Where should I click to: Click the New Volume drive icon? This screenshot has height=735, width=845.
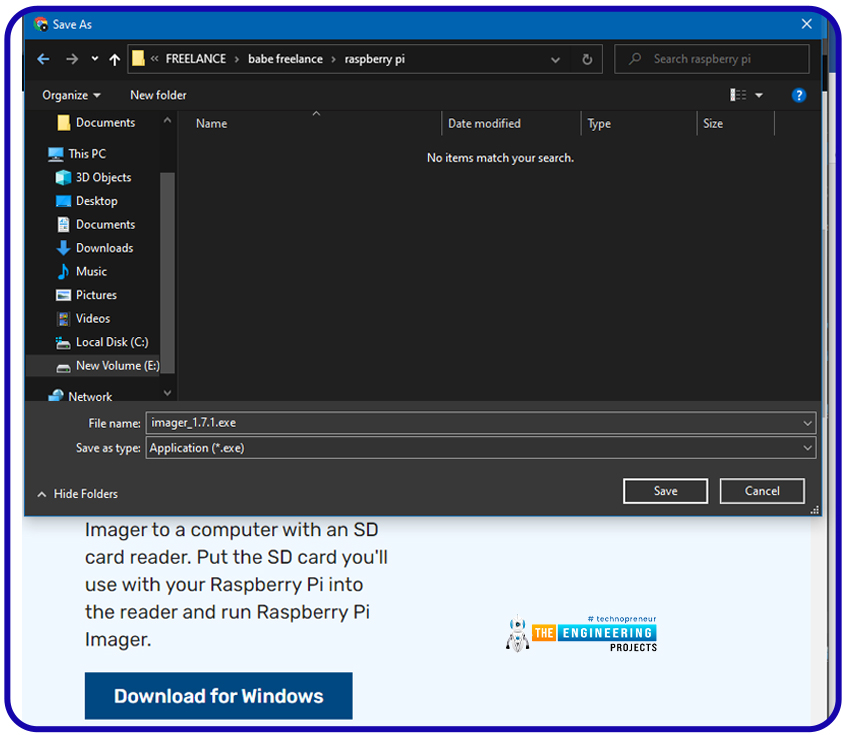[64, 368]
